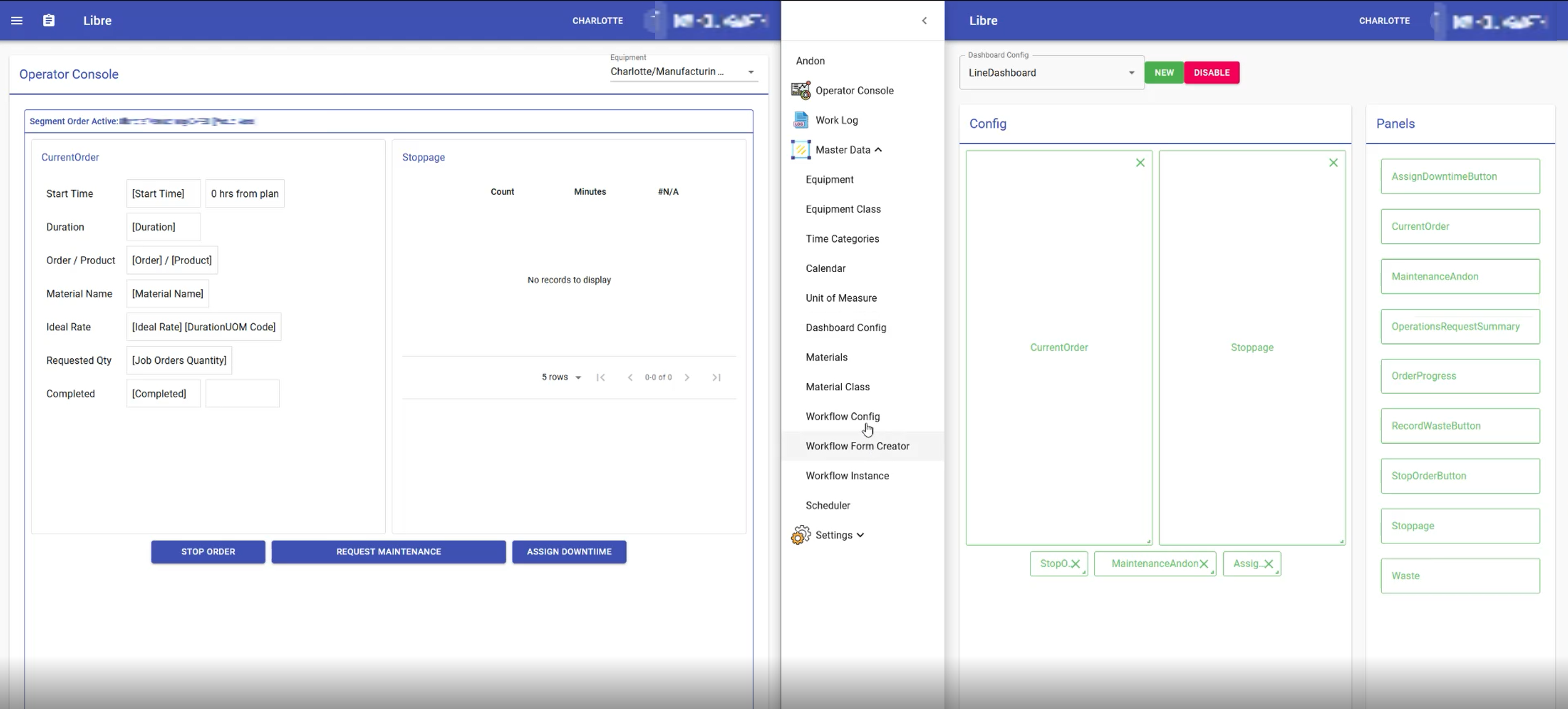Click the Settings gear icon
Image resolution: width=1568 pixels, height=709 pixels.
pos(800,535)
